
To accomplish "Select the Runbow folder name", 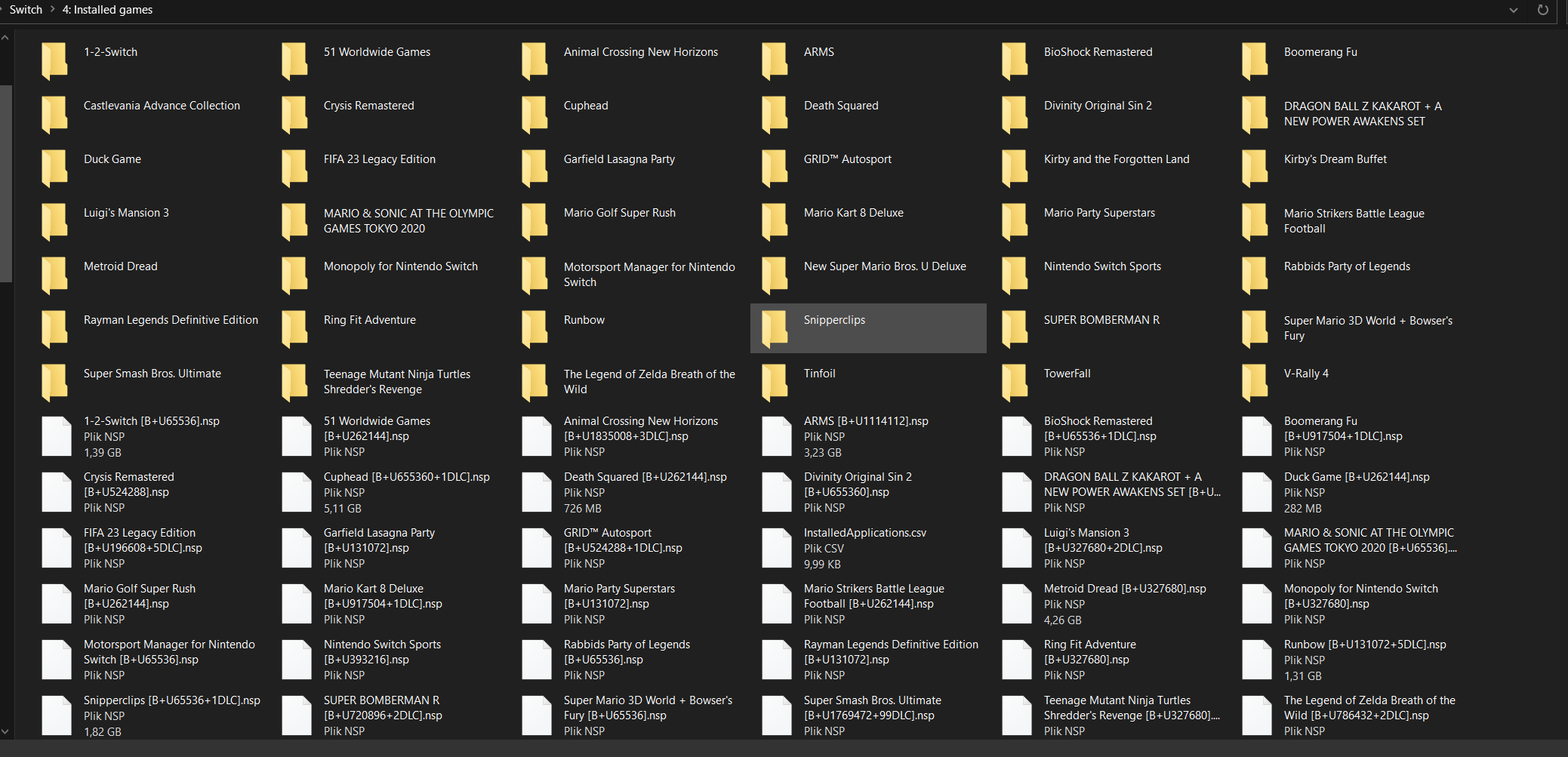I will pyautogui.click(x=584, y=320).
